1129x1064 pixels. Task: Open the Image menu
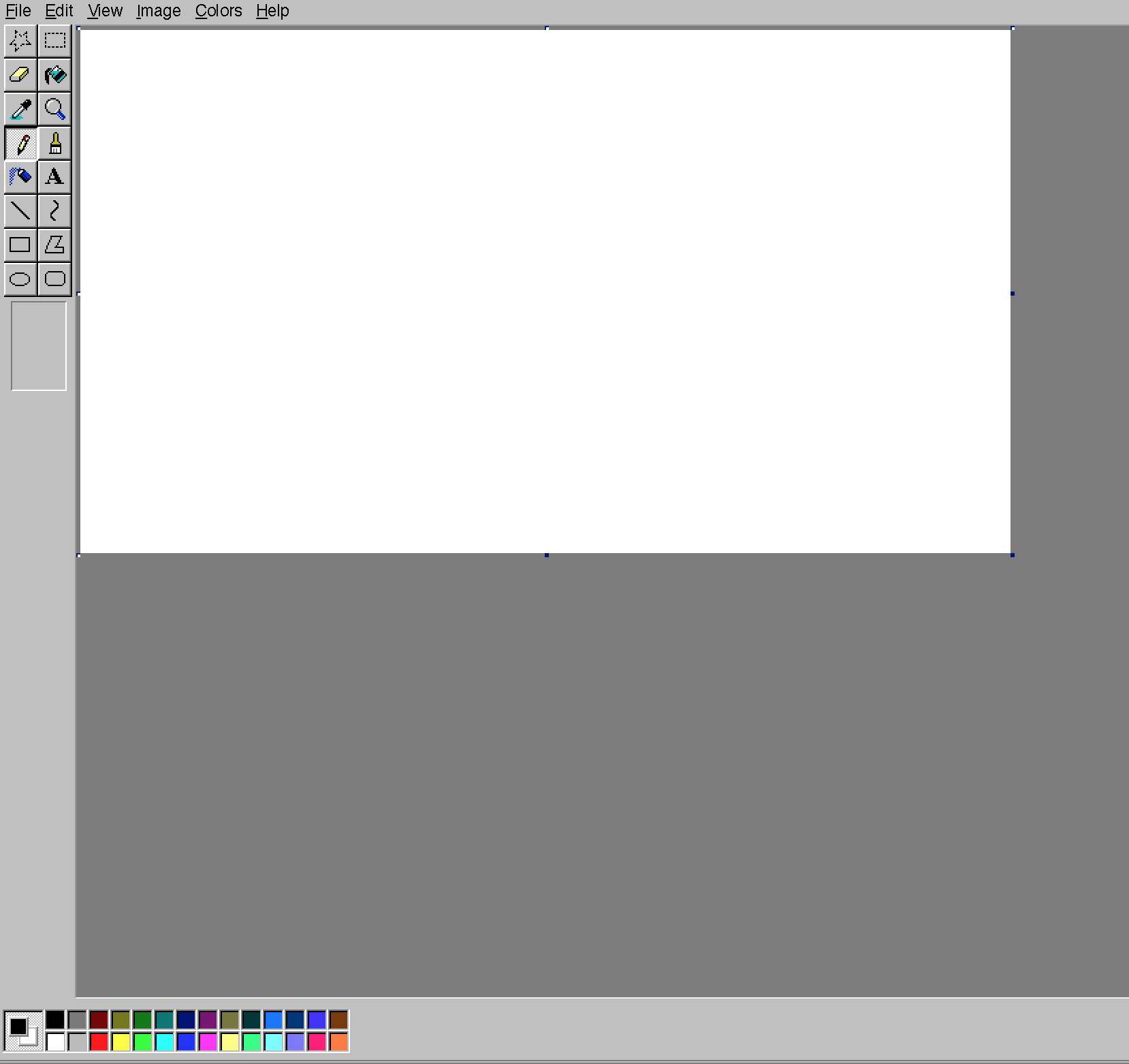[x=158, y=10]
